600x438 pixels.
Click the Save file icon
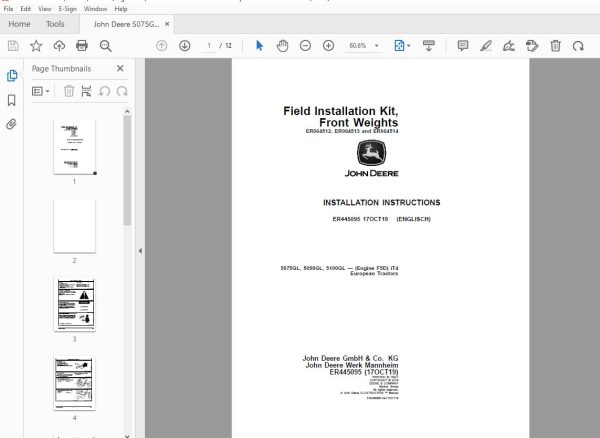(13, 46)
